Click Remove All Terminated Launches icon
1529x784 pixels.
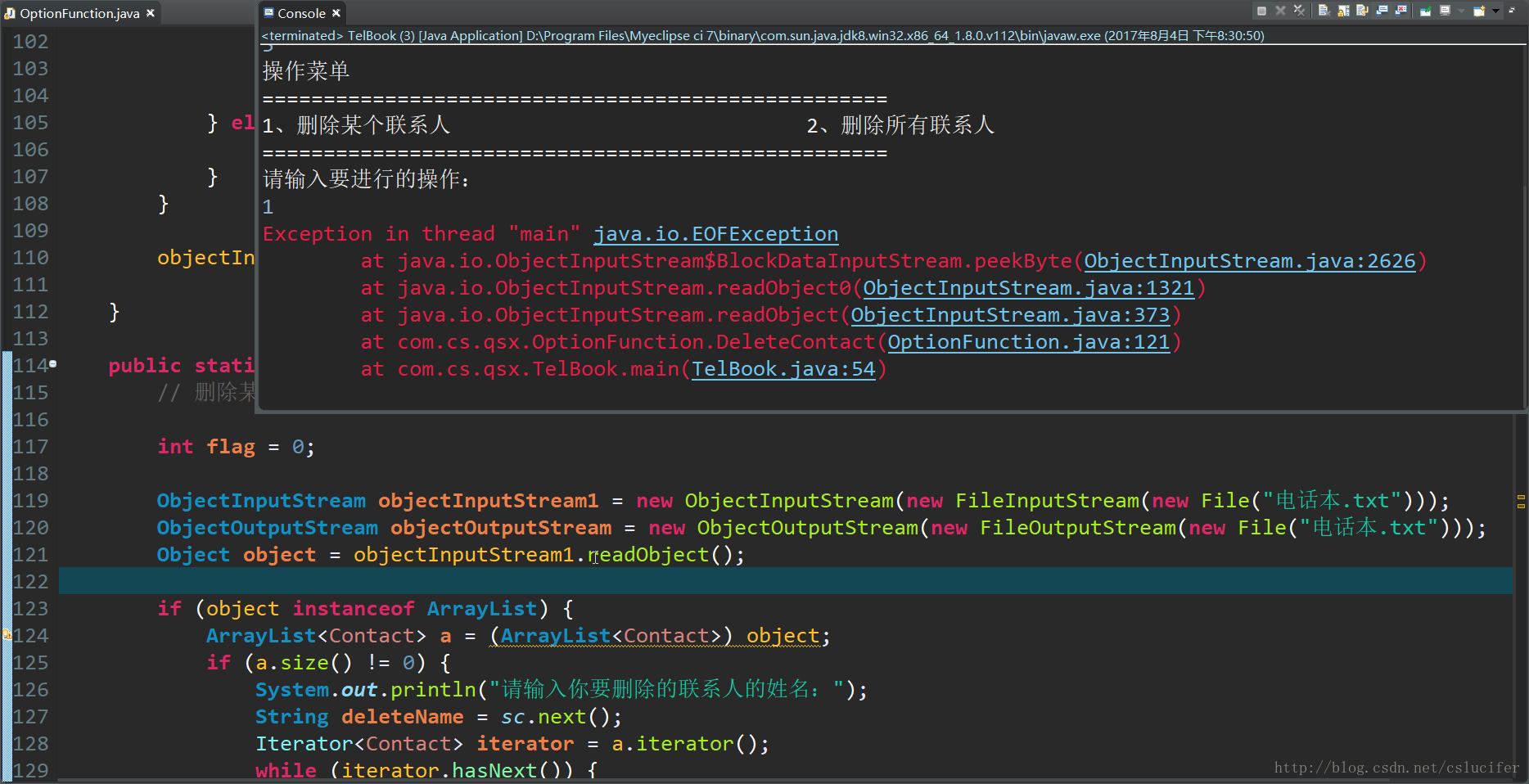coord(1299,11)
